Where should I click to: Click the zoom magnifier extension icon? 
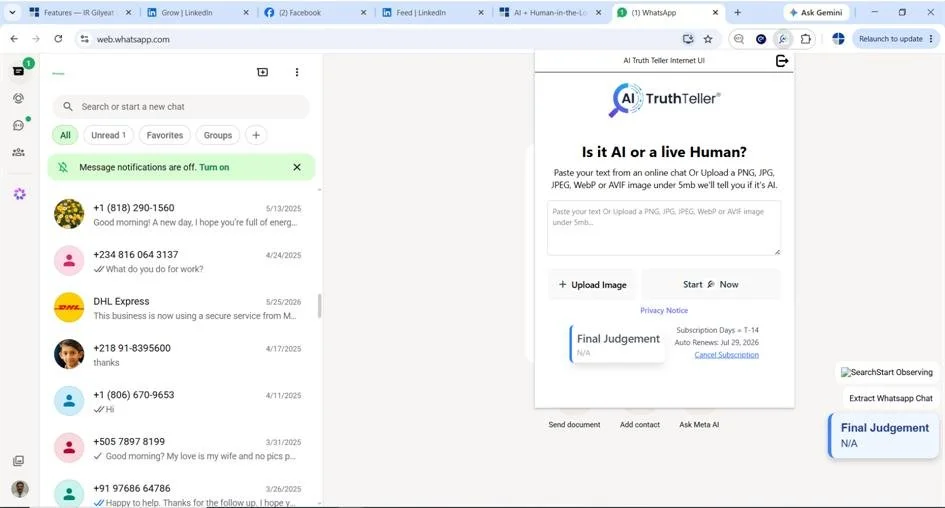click(x=739, y=39)
